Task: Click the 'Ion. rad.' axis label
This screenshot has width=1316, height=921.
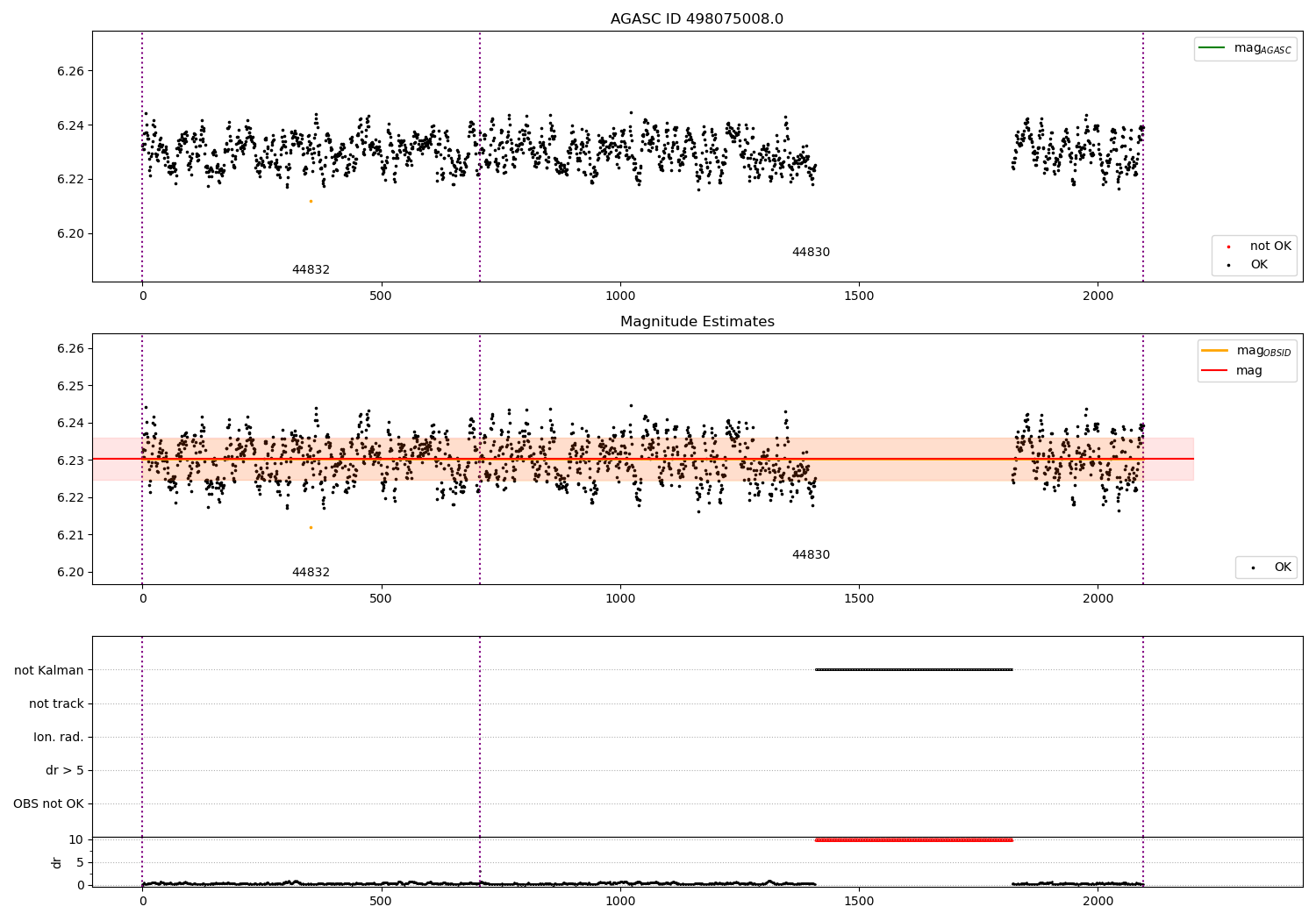Action: tap(59, 737)
